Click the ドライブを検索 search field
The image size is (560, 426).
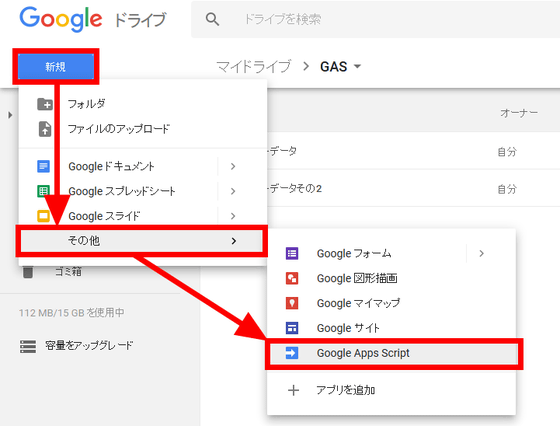(375, 19)
